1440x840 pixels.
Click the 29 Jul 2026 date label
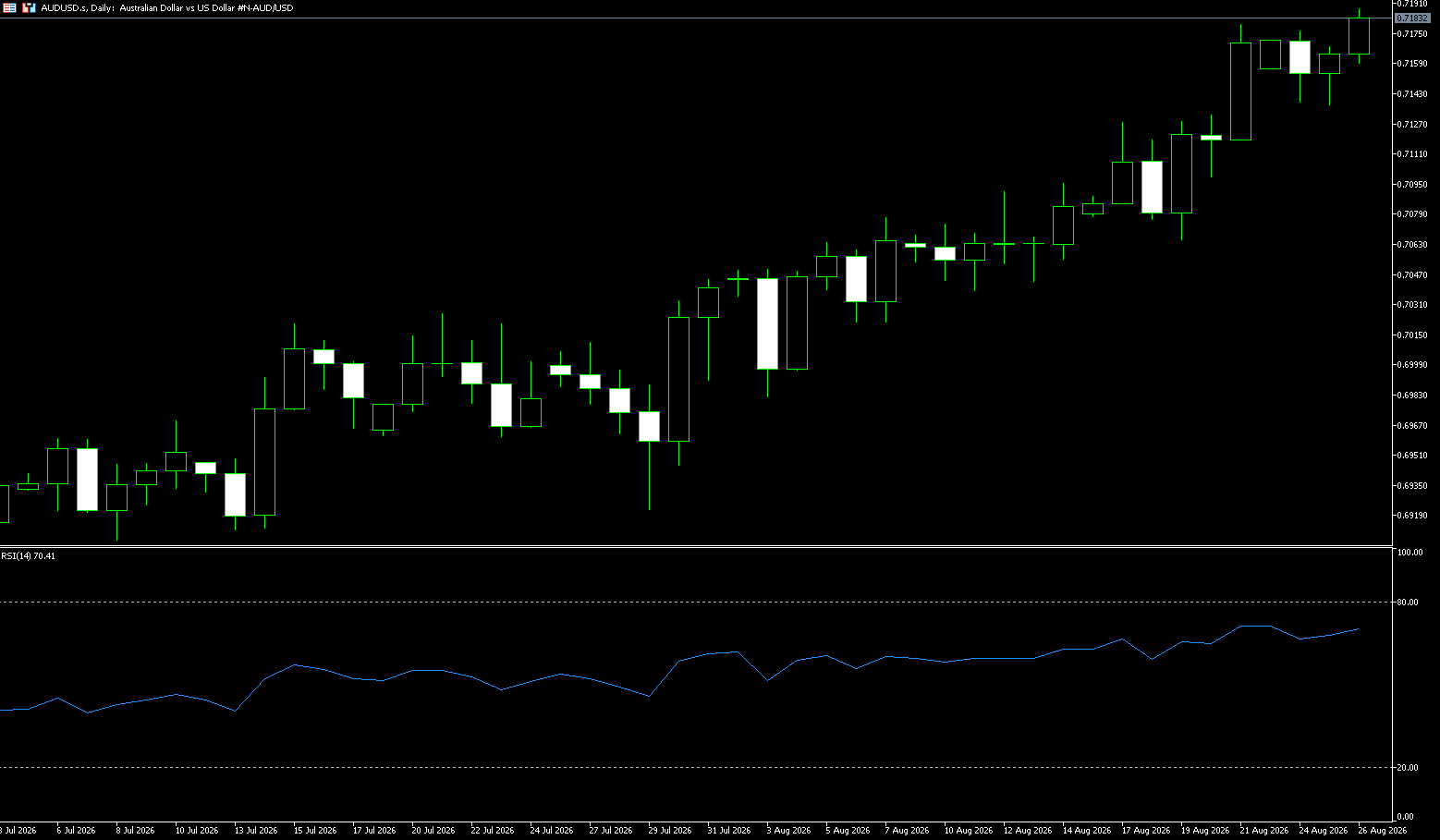pyautogui.click(x=670, y=831)
